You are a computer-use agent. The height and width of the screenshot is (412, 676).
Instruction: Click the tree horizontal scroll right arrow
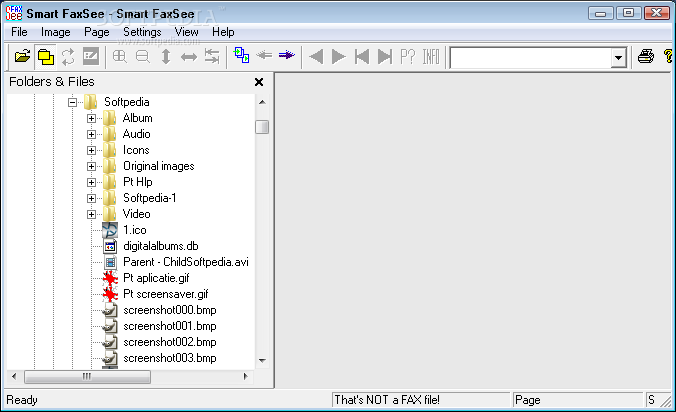tap(245, 376)
